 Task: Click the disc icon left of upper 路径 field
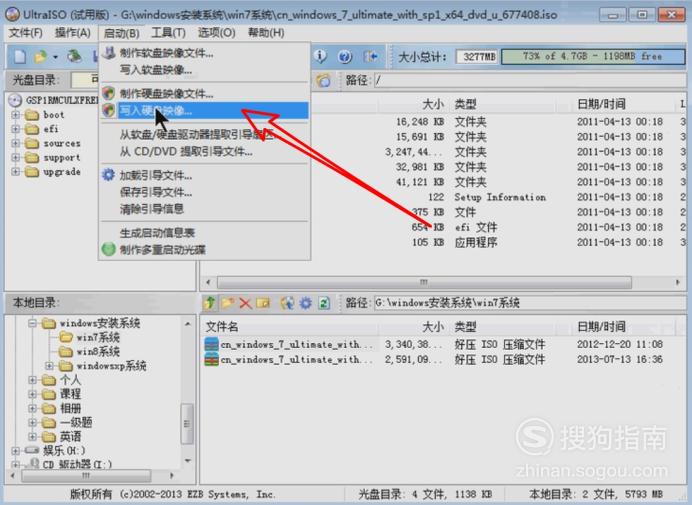pos(323,80)
